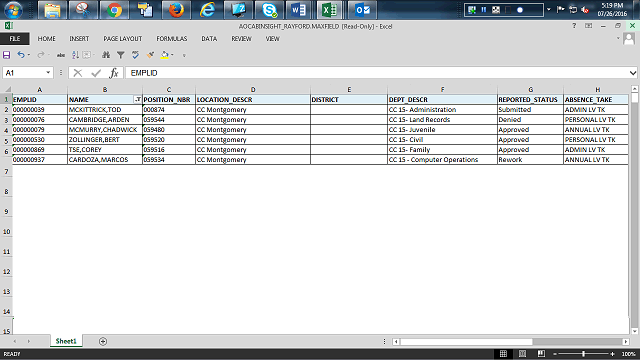Select column D header
The image size is (640, 360).
[253, 89]
